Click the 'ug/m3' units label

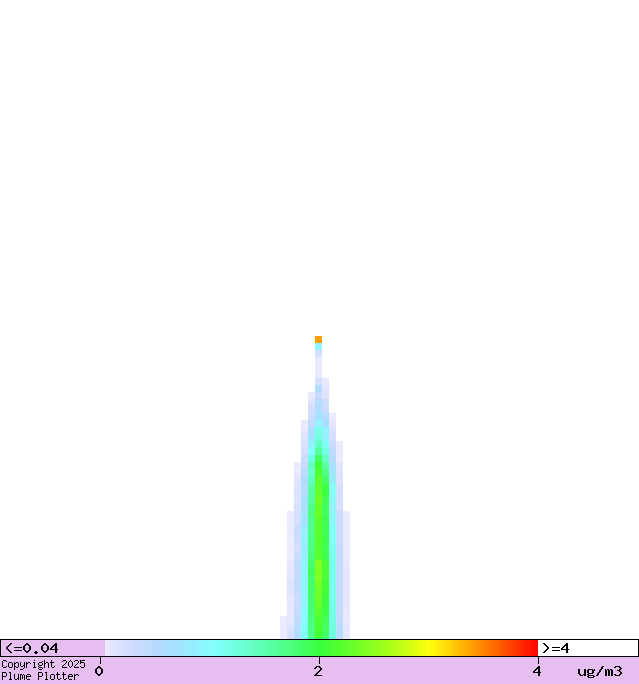[600, 671]
